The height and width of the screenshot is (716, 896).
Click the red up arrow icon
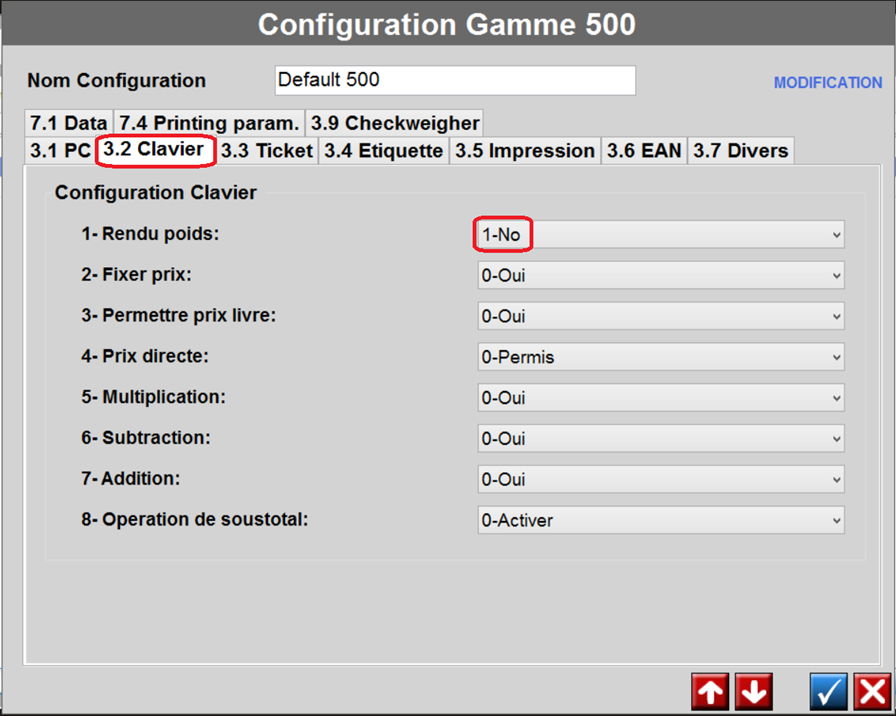[x=710, y=691]
